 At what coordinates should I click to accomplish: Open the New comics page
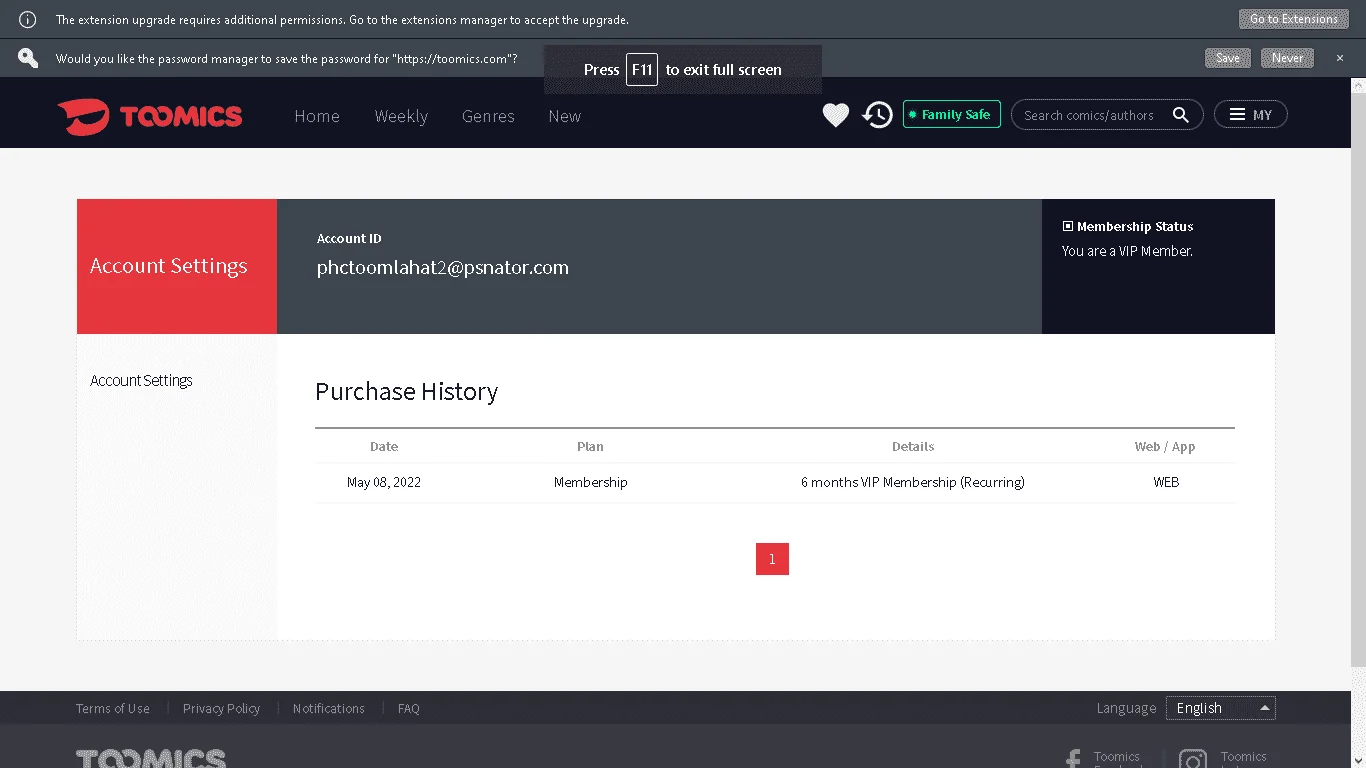coord(565,116)
